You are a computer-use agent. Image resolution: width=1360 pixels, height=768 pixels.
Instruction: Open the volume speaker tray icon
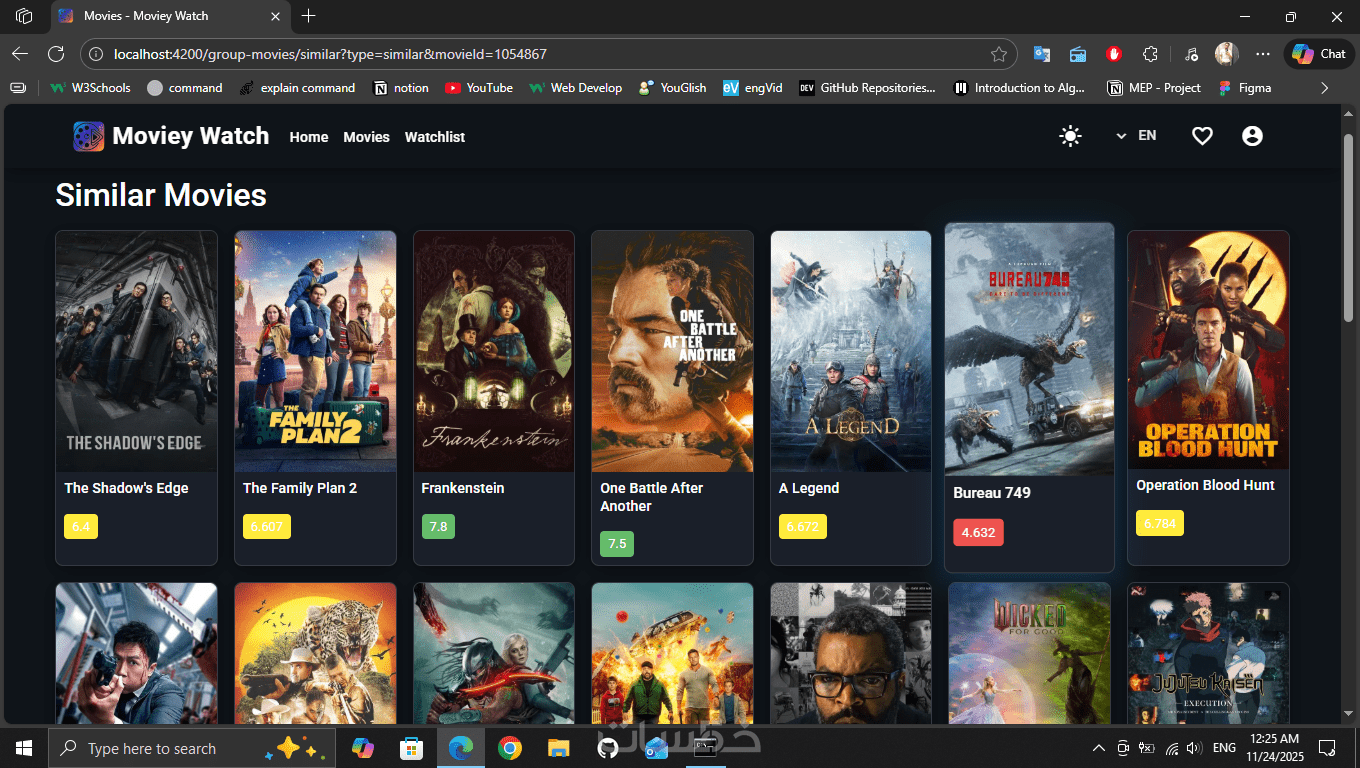1193,748
